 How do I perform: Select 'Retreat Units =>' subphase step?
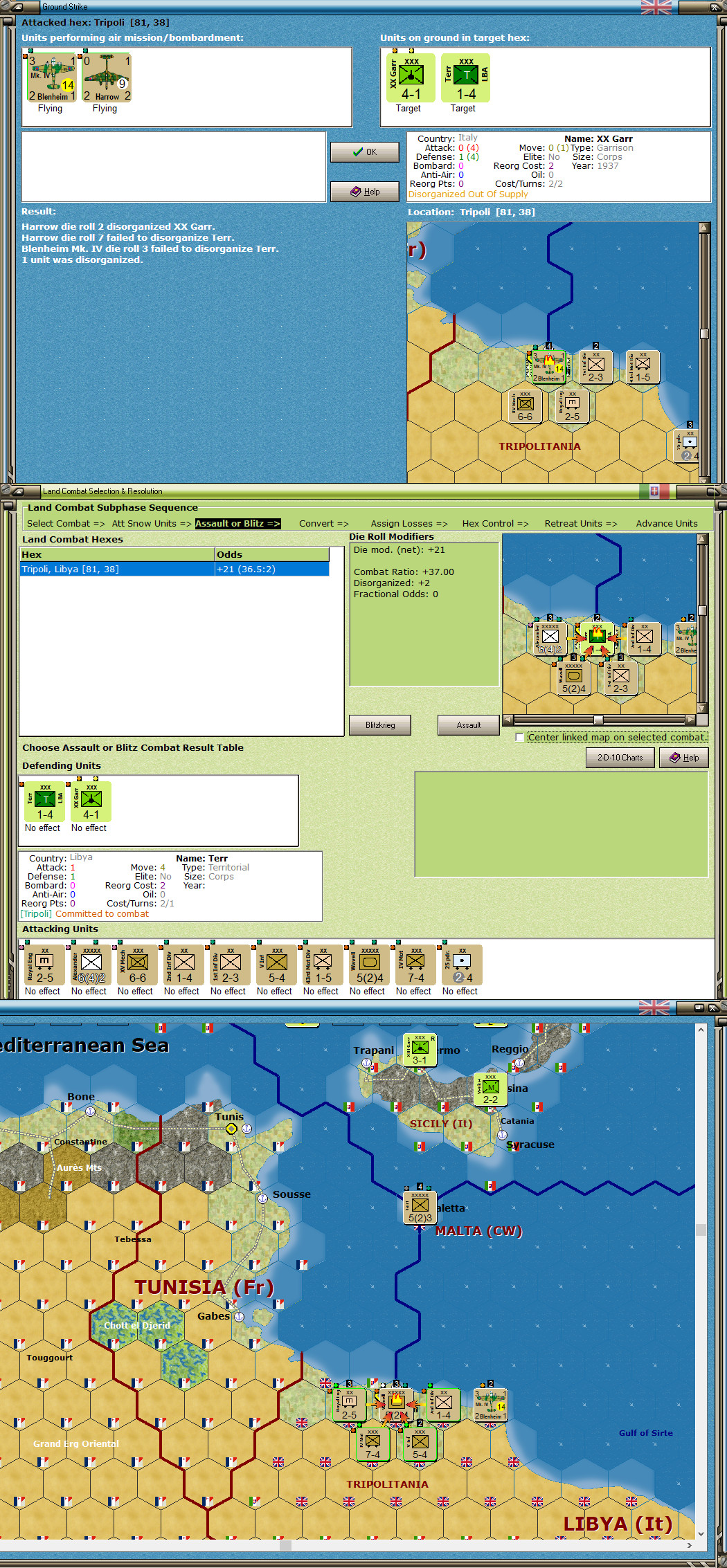coord(581,524)
